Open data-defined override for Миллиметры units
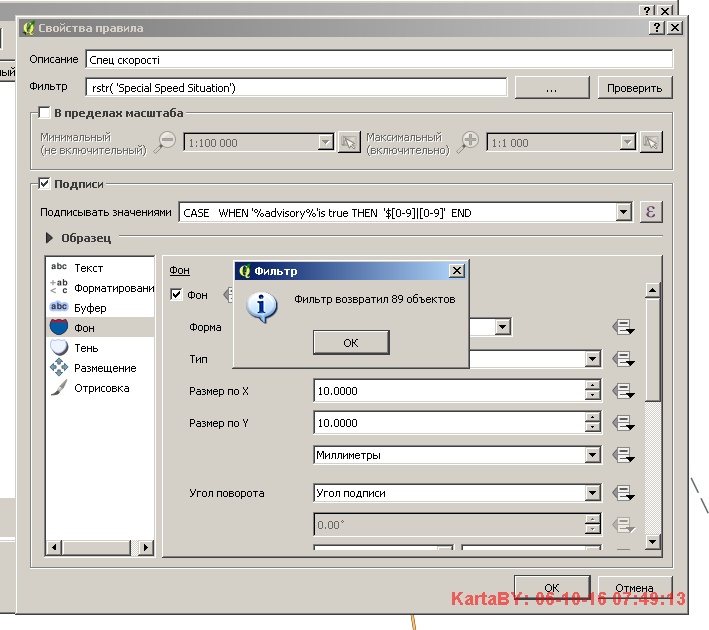This screenshot has height=630, width=709. 624,455
